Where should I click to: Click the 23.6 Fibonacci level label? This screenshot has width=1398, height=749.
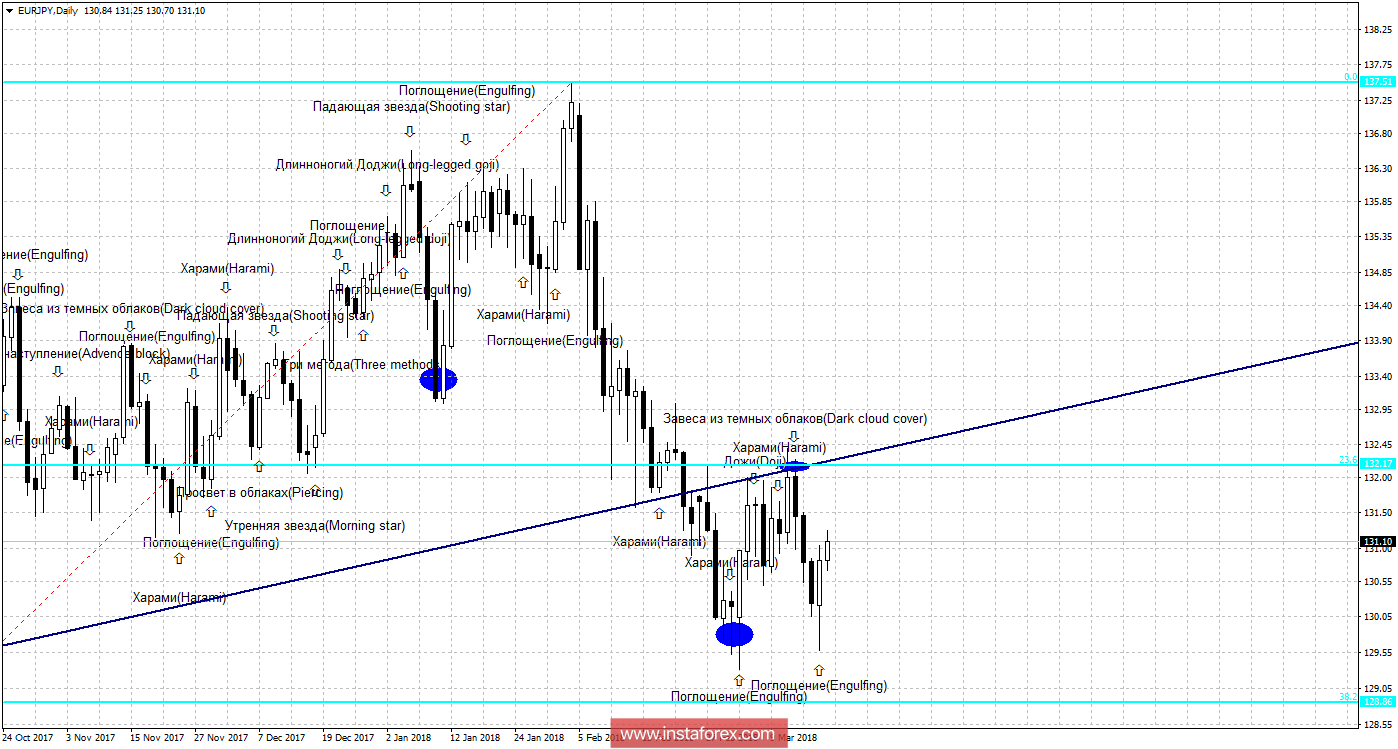(x=1348, y=460)
